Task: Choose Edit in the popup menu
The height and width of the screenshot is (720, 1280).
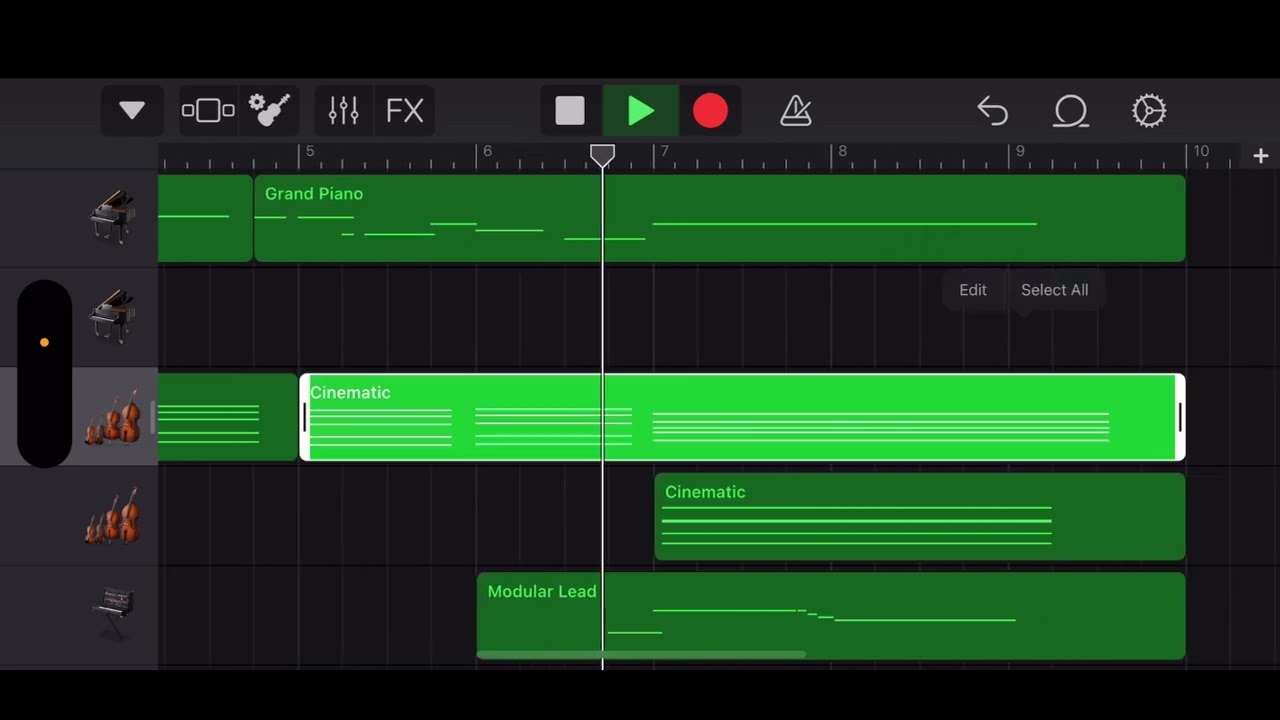Action: 973,290
